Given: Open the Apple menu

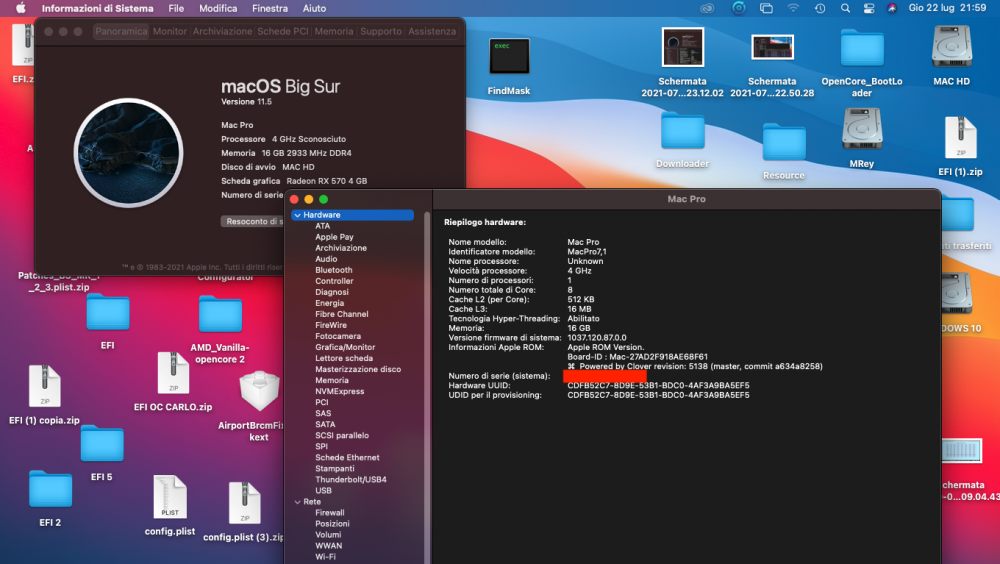Looking at the screenshot, I should [x=20, y=8].
